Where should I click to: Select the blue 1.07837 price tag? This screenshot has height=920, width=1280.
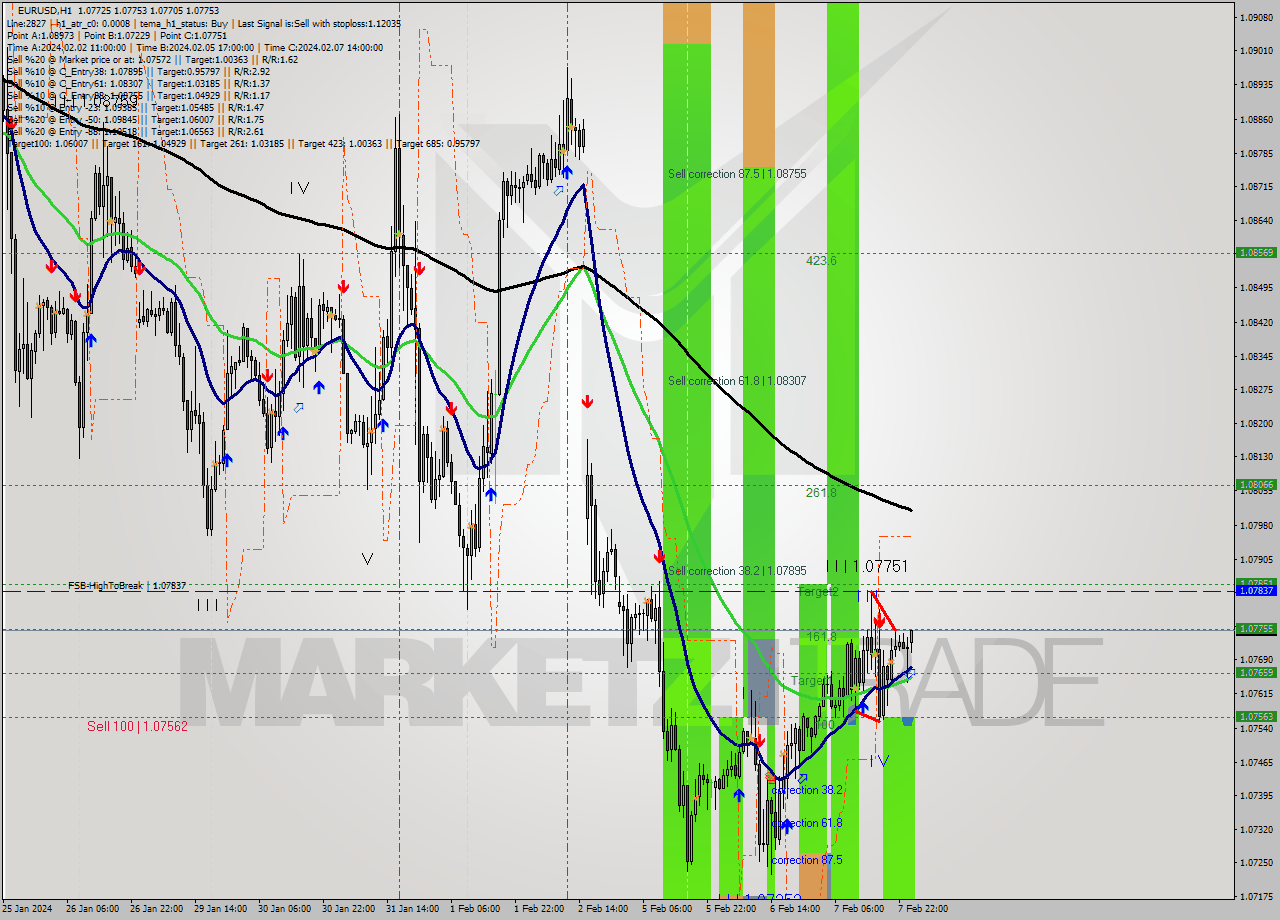(1256, 591)
